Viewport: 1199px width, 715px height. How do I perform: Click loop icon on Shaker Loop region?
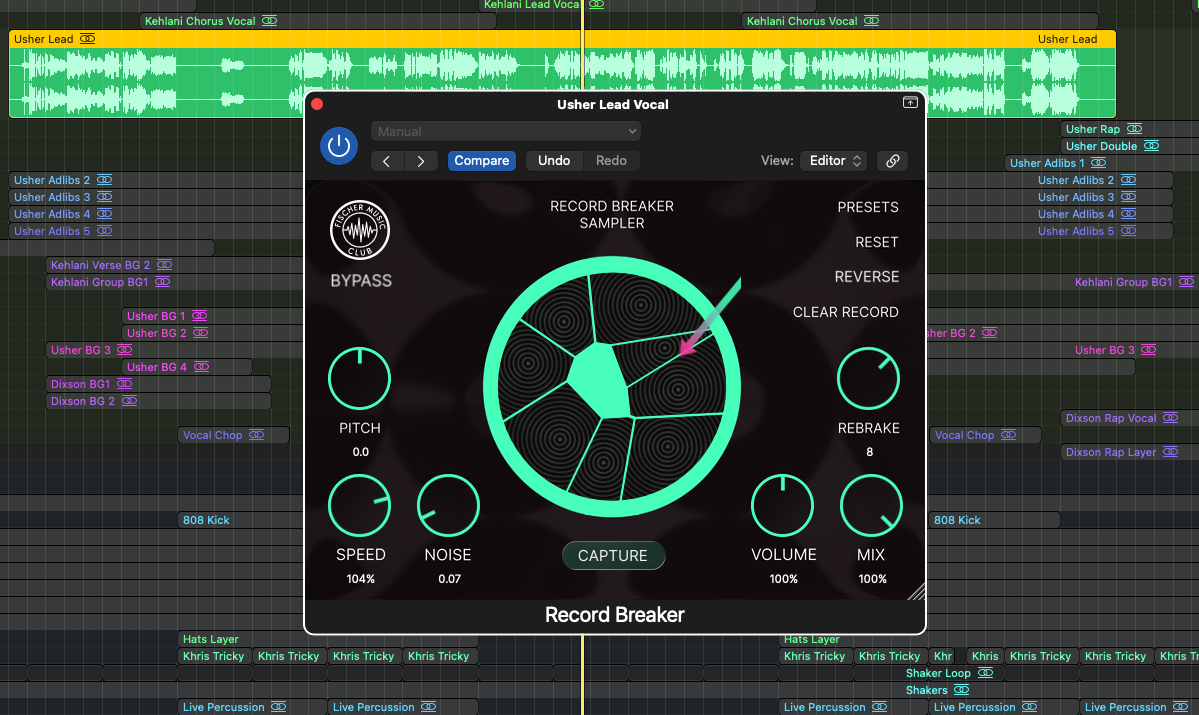pyautogui.click(x=985, y=673)
